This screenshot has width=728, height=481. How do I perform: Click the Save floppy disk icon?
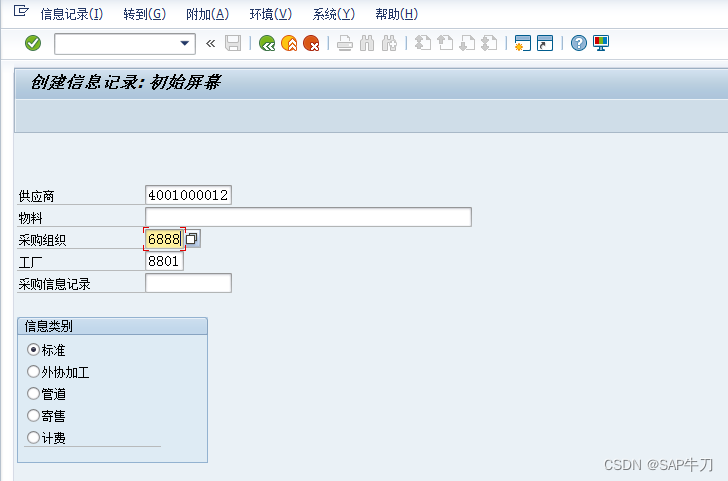pos(233,43)
